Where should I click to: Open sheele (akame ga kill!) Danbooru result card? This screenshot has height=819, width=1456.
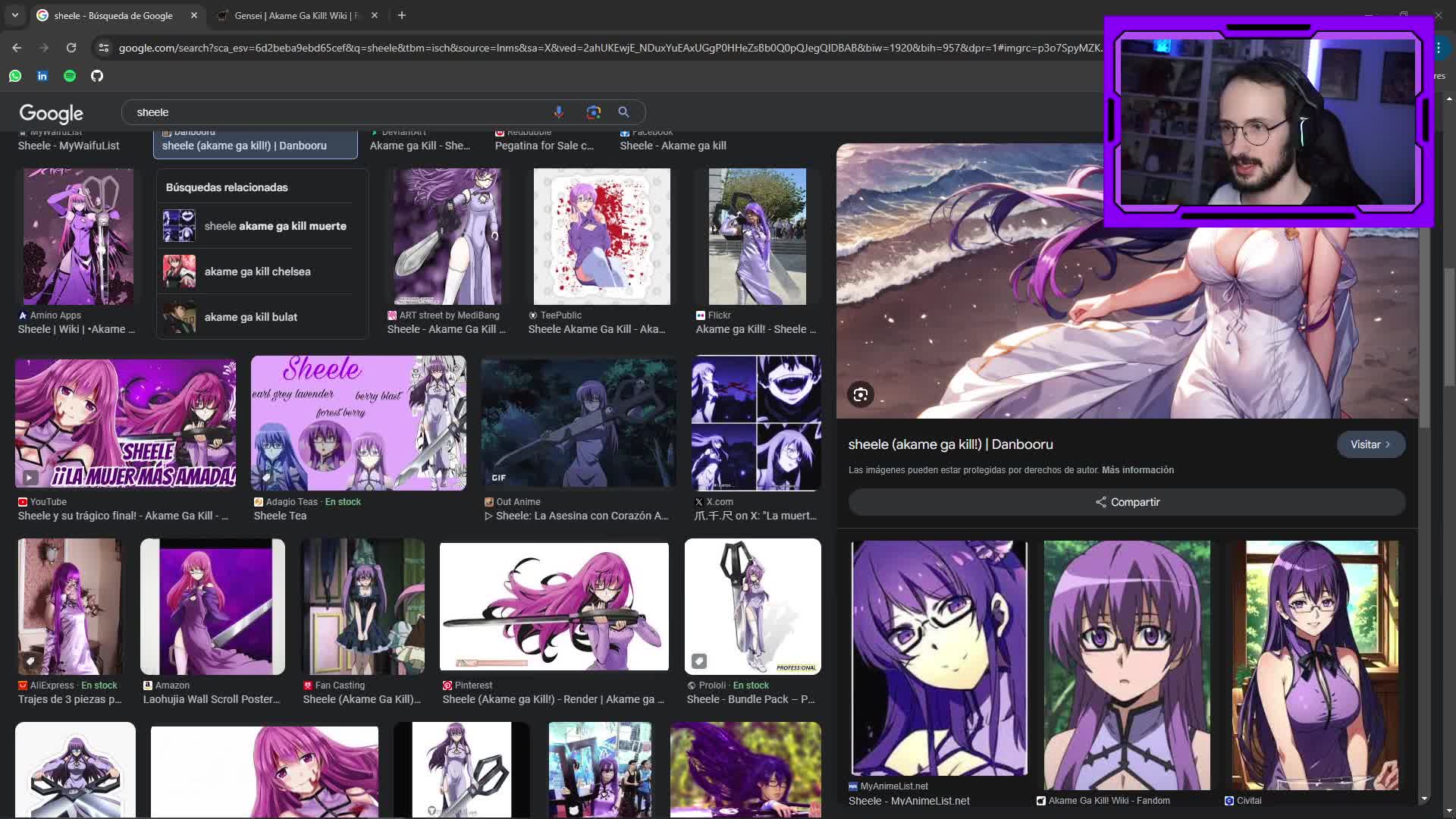pos(256,144)
